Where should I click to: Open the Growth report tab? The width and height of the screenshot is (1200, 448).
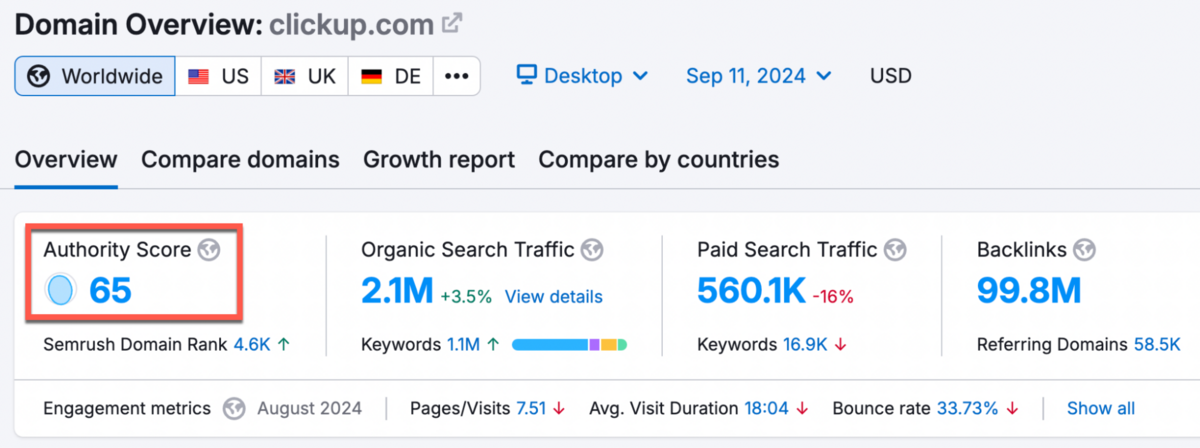tap(439, 160)
